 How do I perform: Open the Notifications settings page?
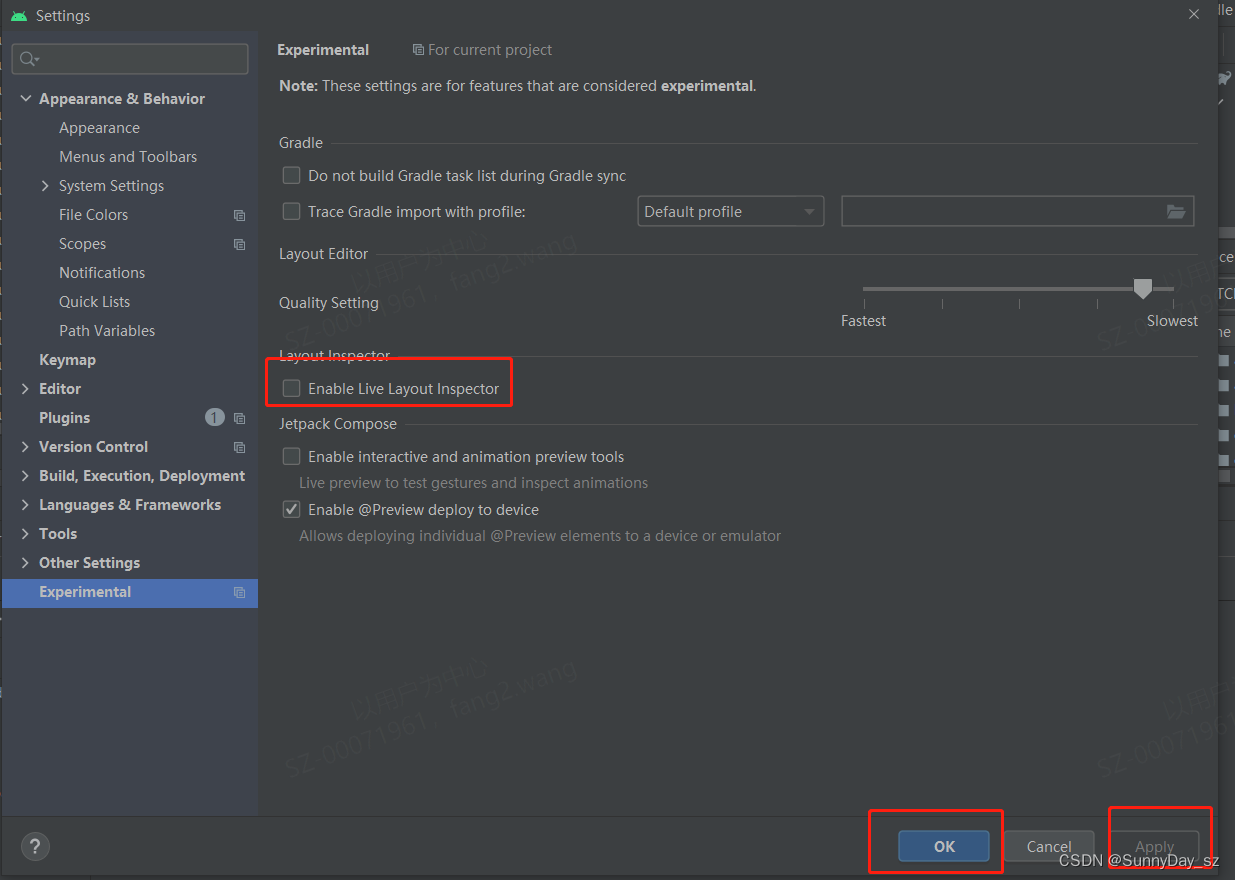point(102,272)
